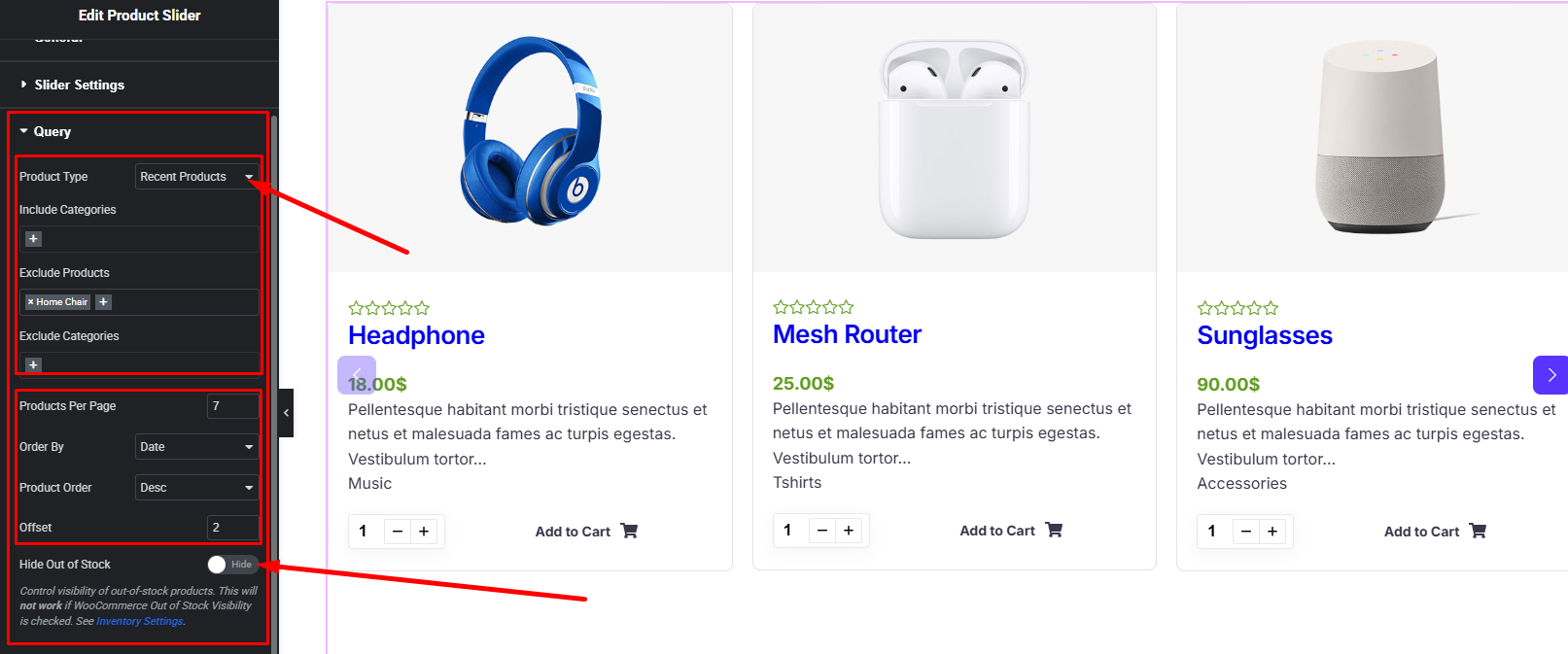This screenshot has width=1568, height=654.
Task: Add category under Include Categories plus icon
Action: (x=33, y=239)
